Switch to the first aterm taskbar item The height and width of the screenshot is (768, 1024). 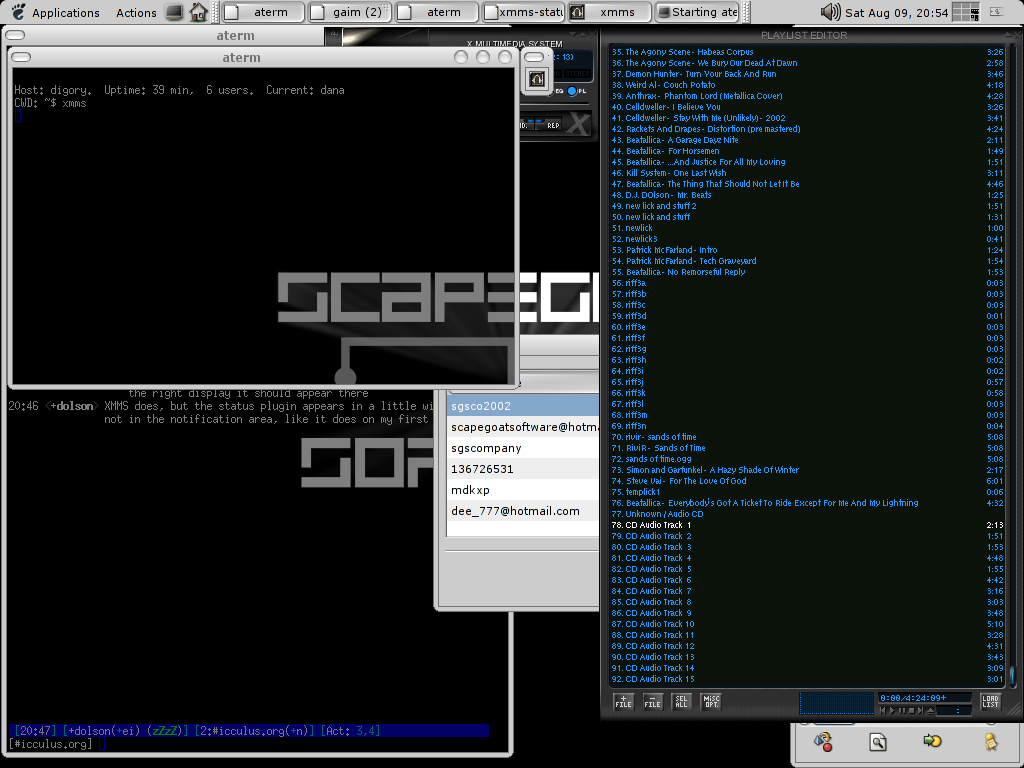pyautogui.click(x=263, y=12)
